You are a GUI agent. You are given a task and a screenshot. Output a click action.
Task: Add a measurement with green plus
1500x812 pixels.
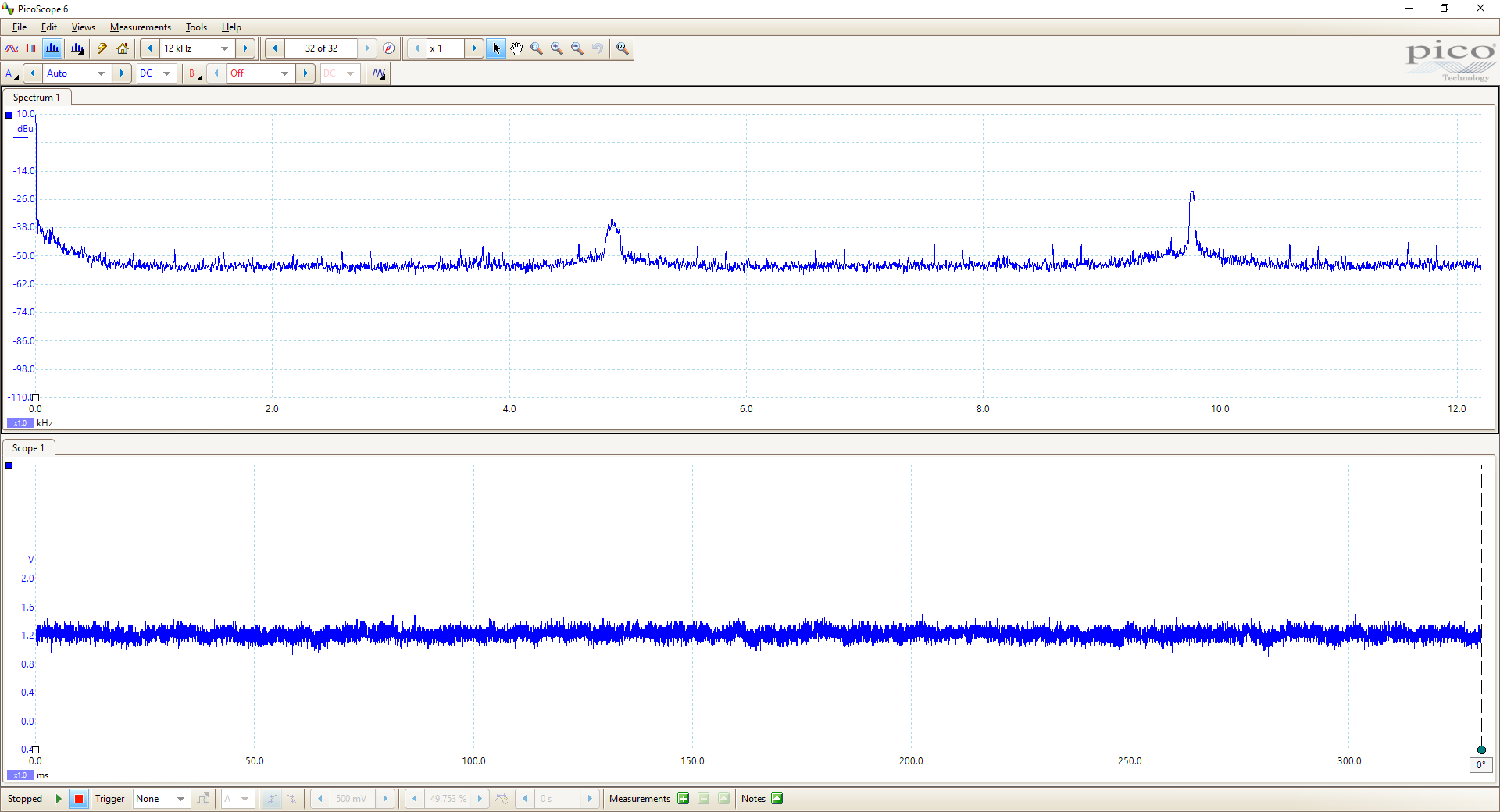point(684,799)
